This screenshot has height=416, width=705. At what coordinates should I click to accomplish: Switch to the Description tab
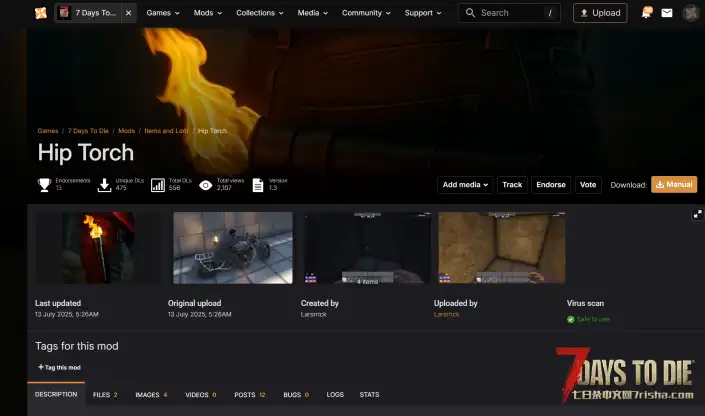[x=56, y=394]
